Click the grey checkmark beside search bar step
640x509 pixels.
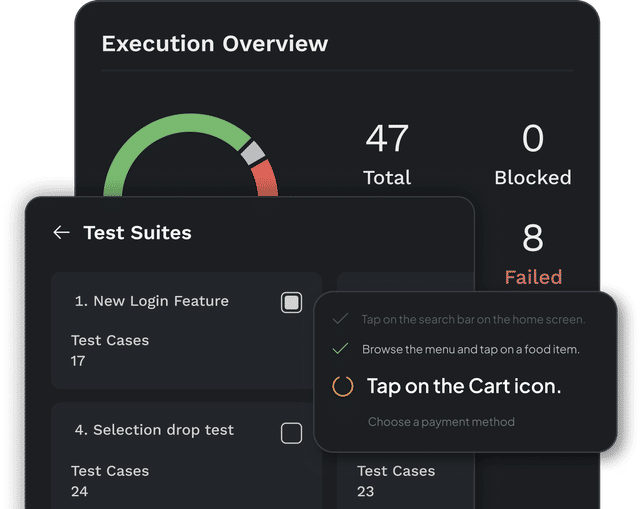(x=341, y=319)
